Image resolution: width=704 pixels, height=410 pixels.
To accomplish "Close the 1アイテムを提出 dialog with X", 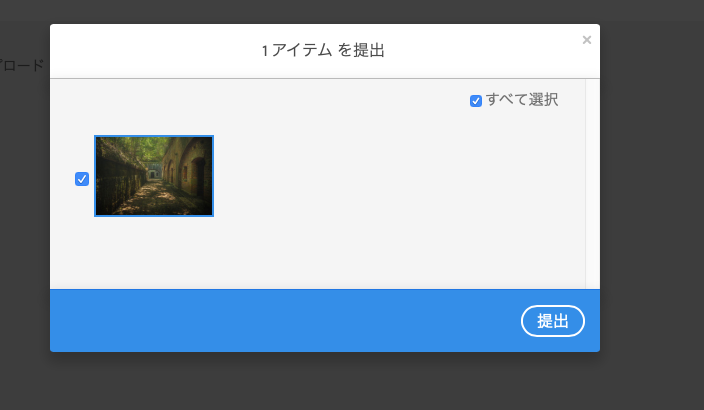I will pyautogui.click(x=586, y=40).
